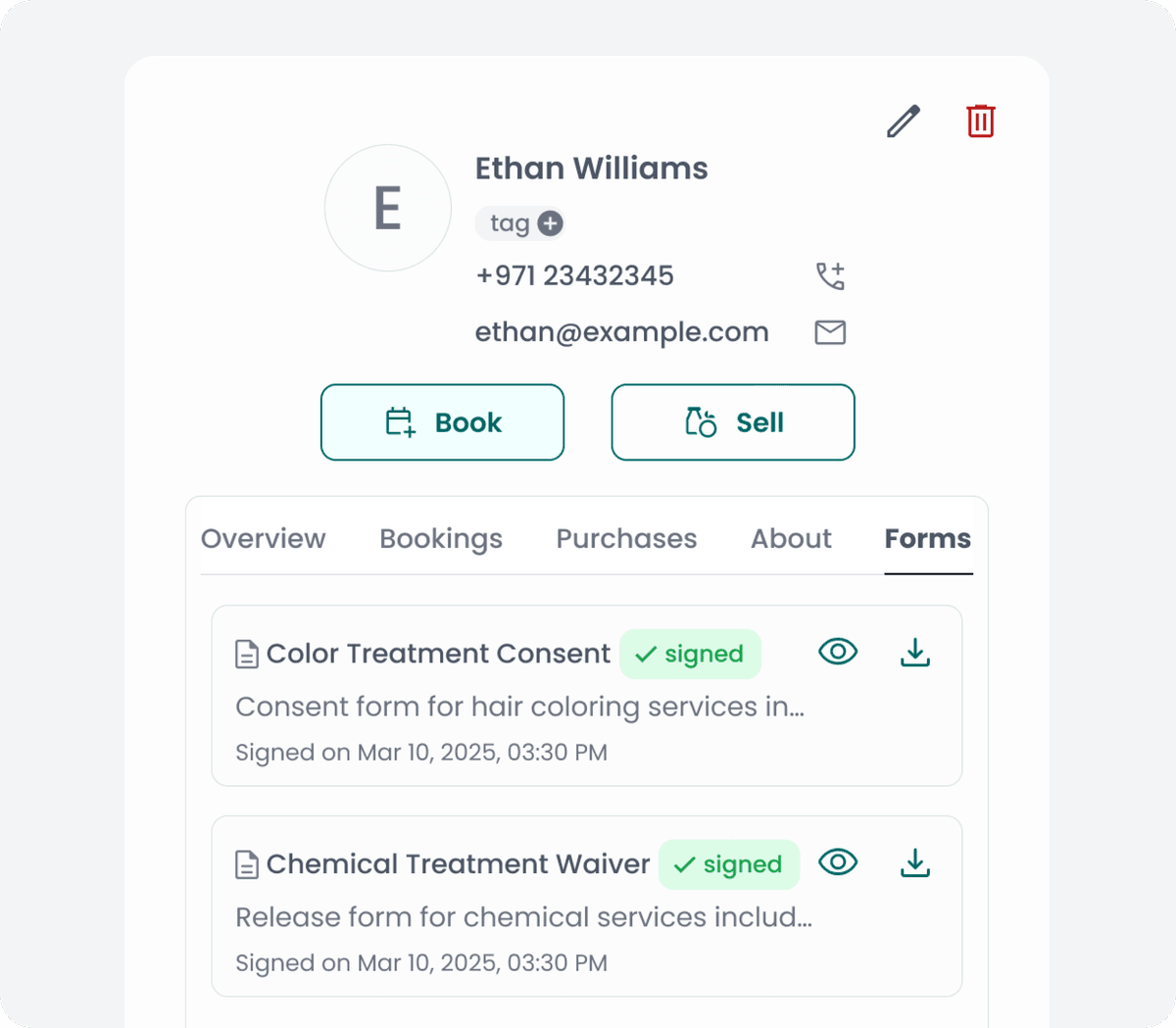Add a tag with the plus icon
Viewport: 1176px width, 1028px height.
click(551, 223)
